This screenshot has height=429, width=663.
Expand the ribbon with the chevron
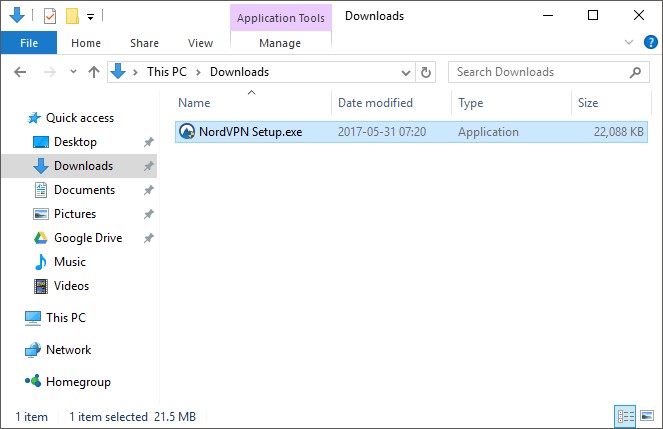point(629,43)
